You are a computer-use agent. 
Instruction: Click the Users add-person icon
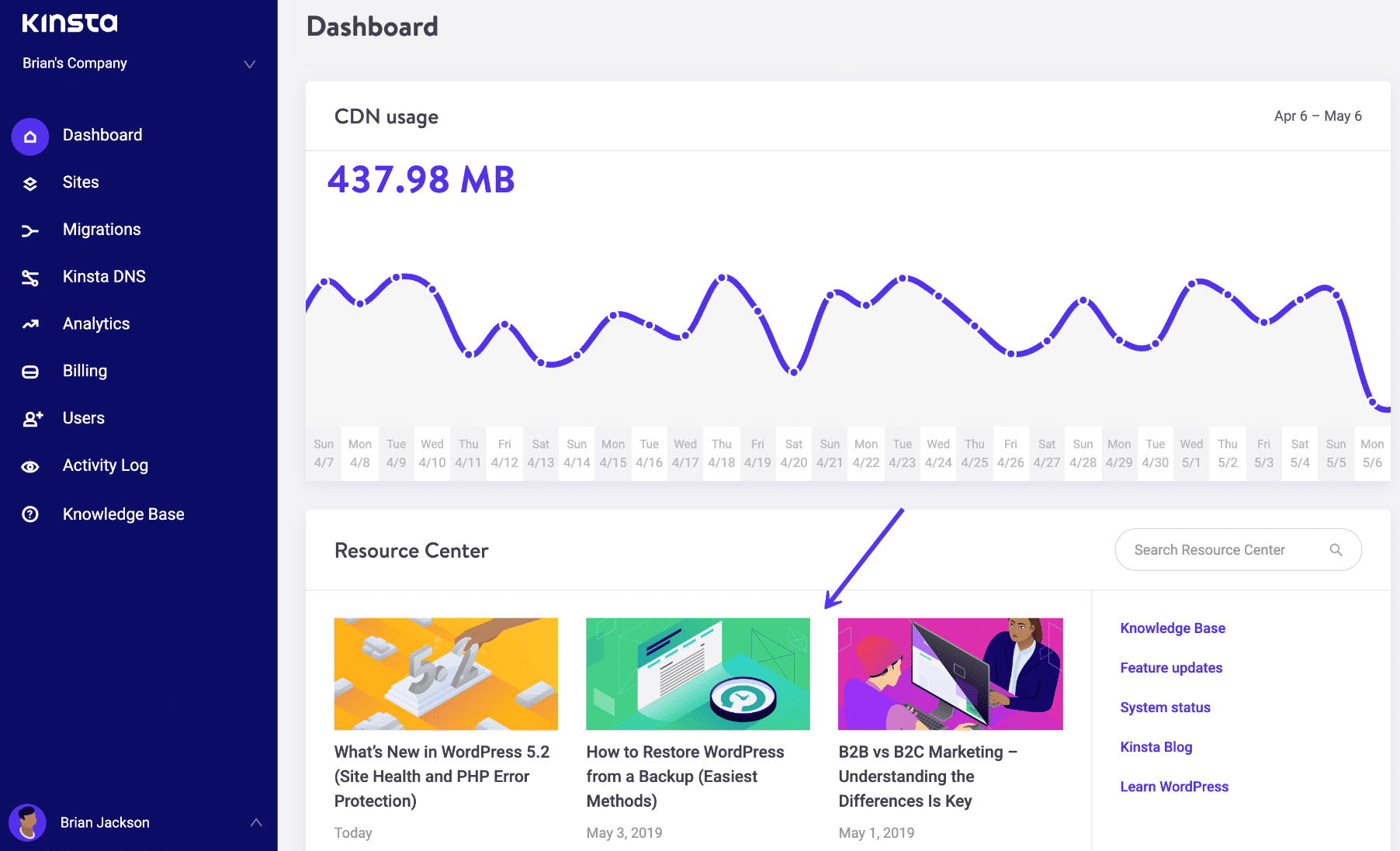pyautogui.click(x=29, y=418)
